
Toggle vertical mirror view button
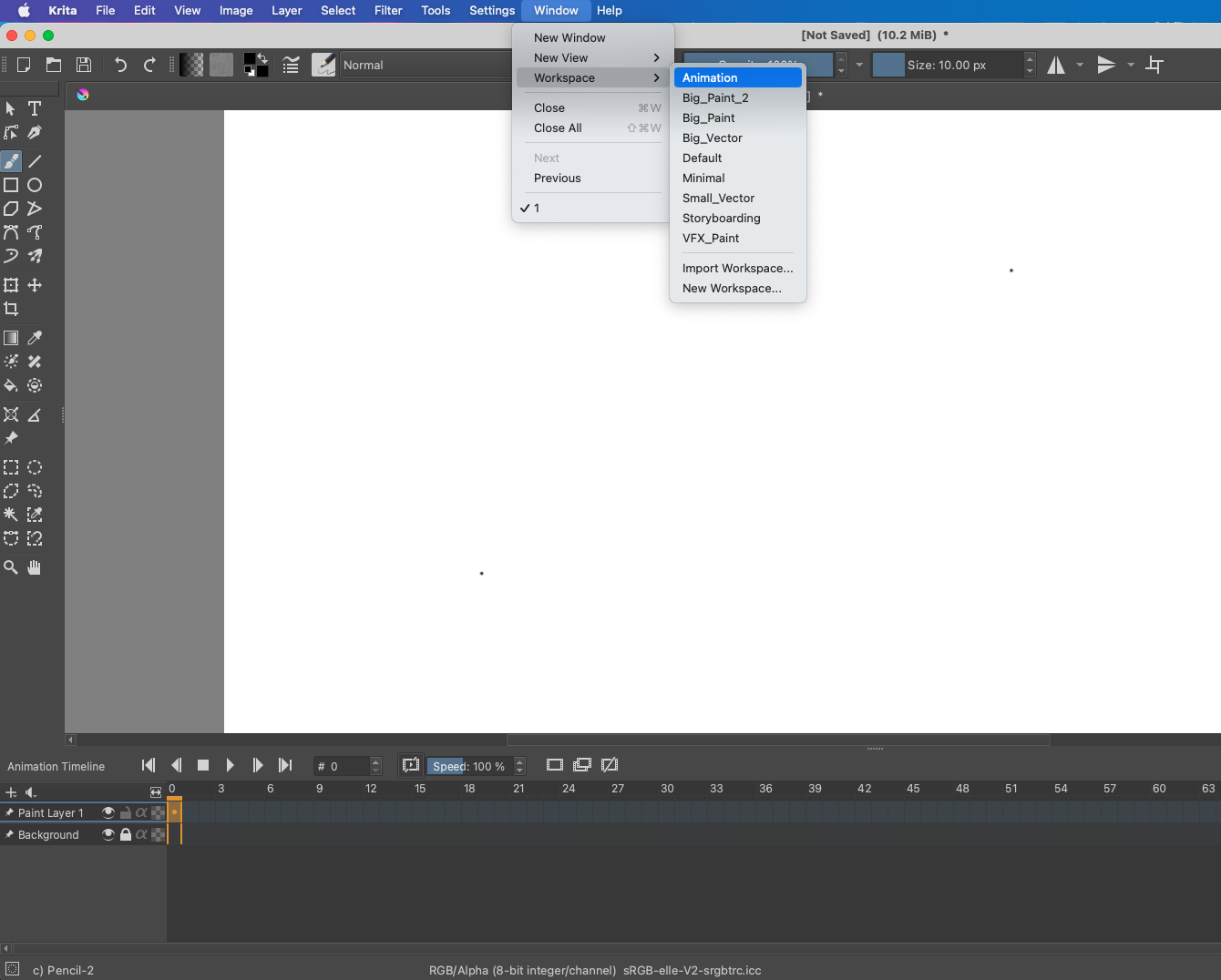1106,65
